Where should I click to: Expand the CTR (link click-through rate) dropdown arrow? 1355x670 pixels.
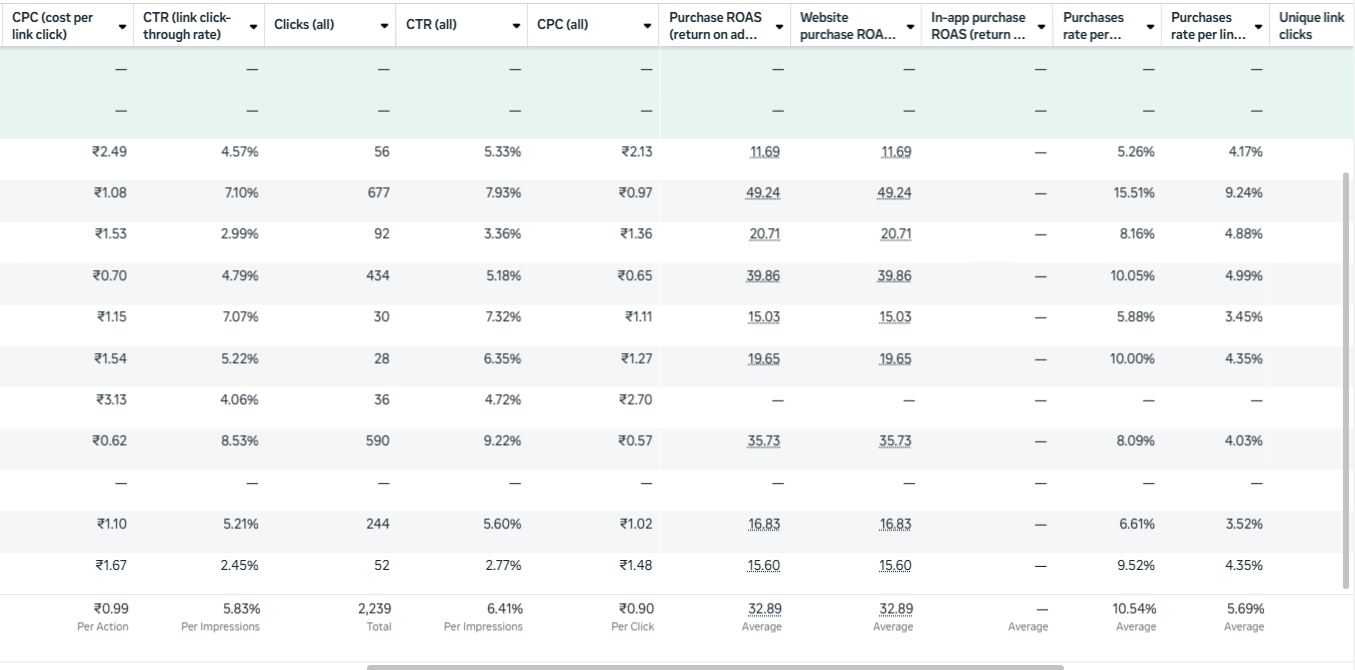pyautogui.click(x=253, y=26)
